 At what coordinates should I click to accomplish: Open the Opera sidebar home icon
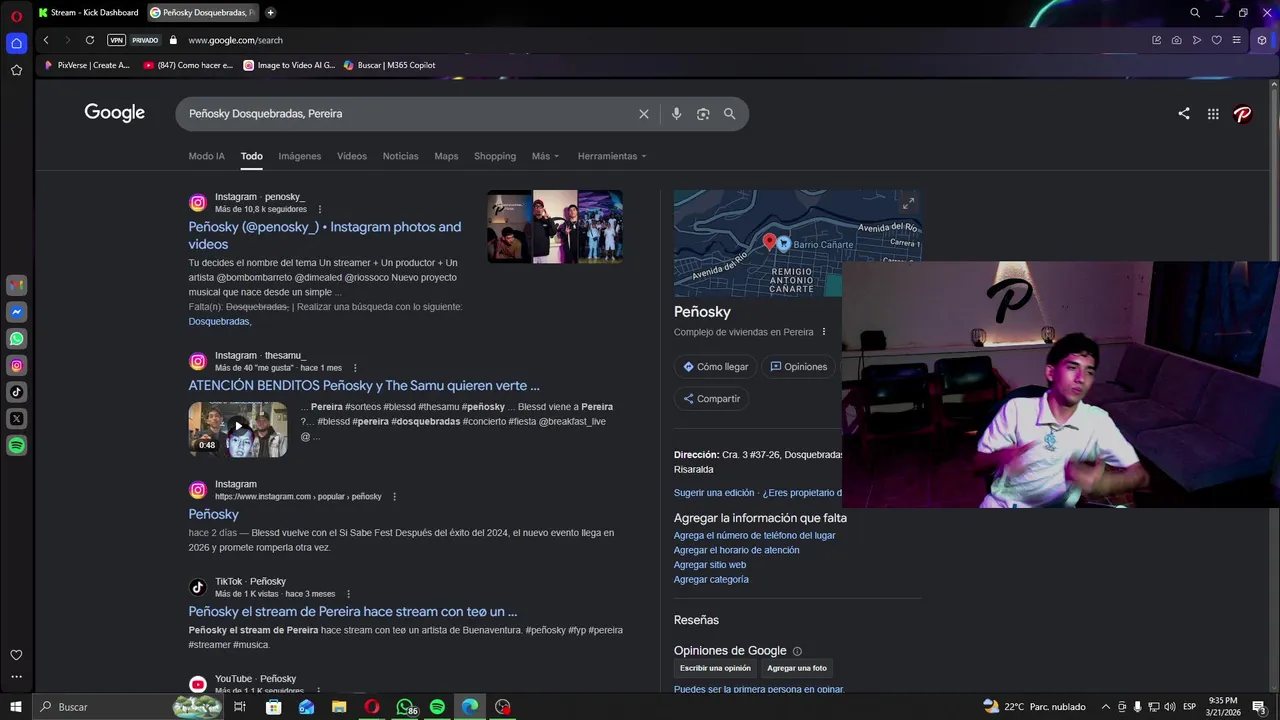click(x=16, y=43)
